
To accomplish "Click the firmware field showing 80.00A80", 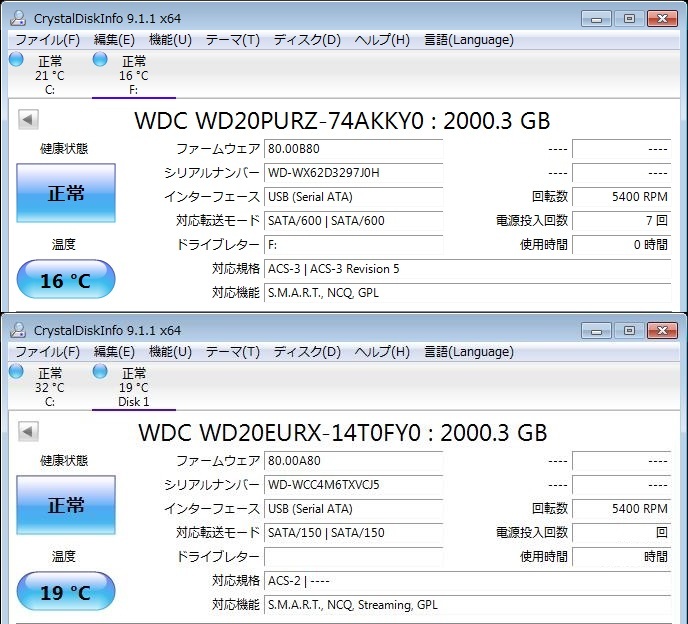I will tap(353, 461).
